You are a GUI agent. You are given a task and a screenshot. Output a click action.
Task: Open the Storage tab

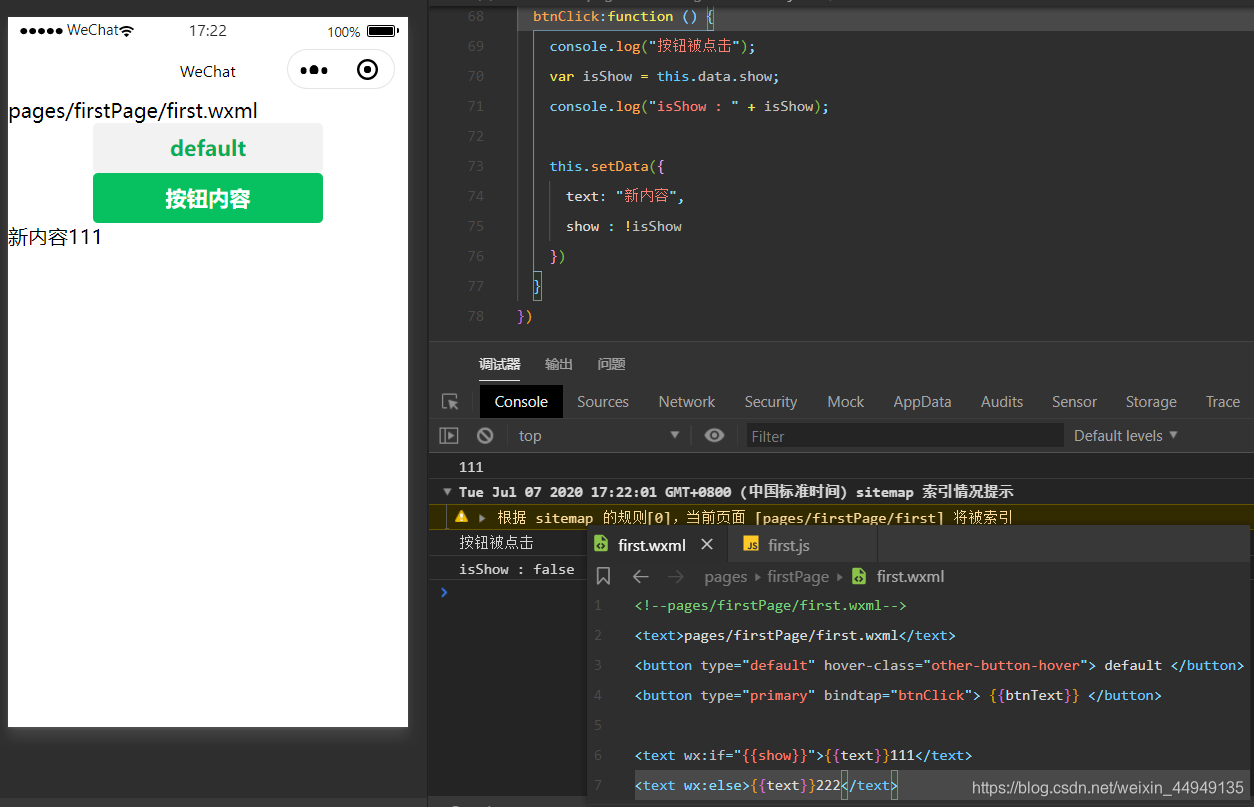(x=1151, y=402)
